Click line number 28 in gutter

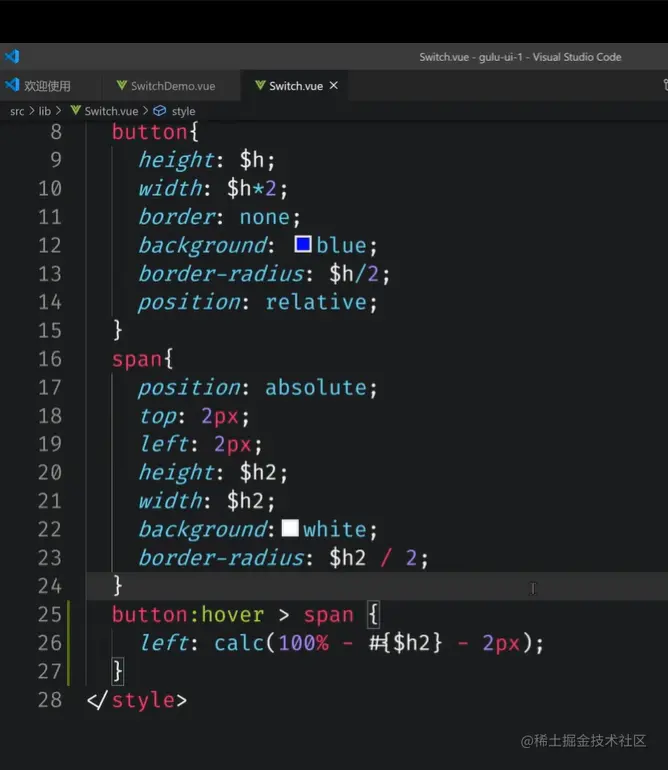[50, 700]
